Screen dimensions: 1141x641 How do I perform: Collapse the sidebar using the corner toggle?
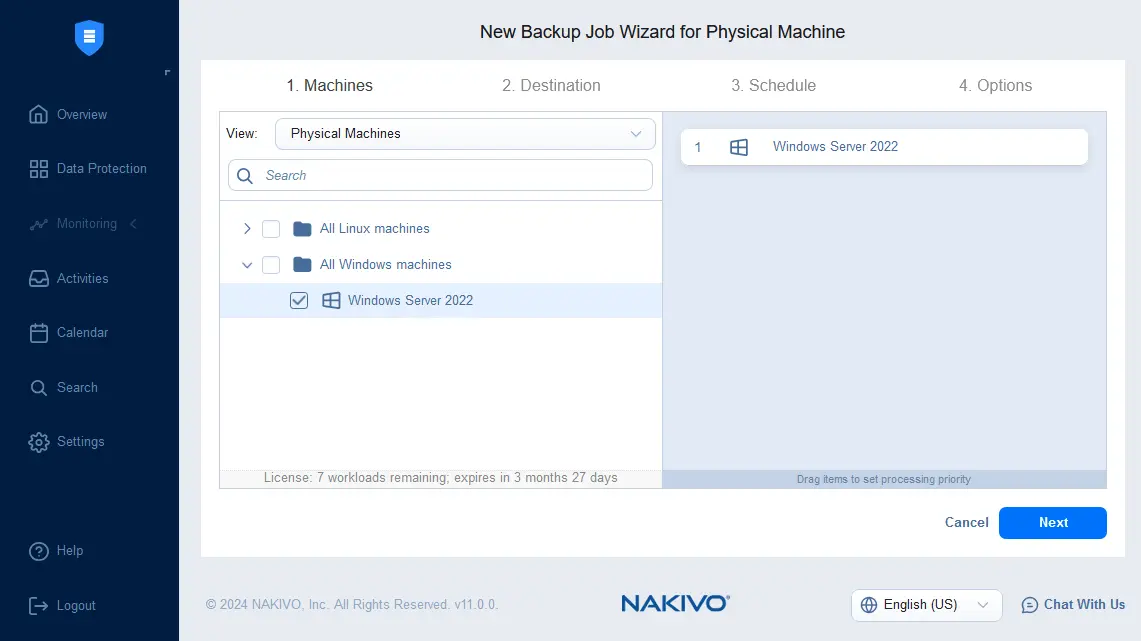point(167,72)
